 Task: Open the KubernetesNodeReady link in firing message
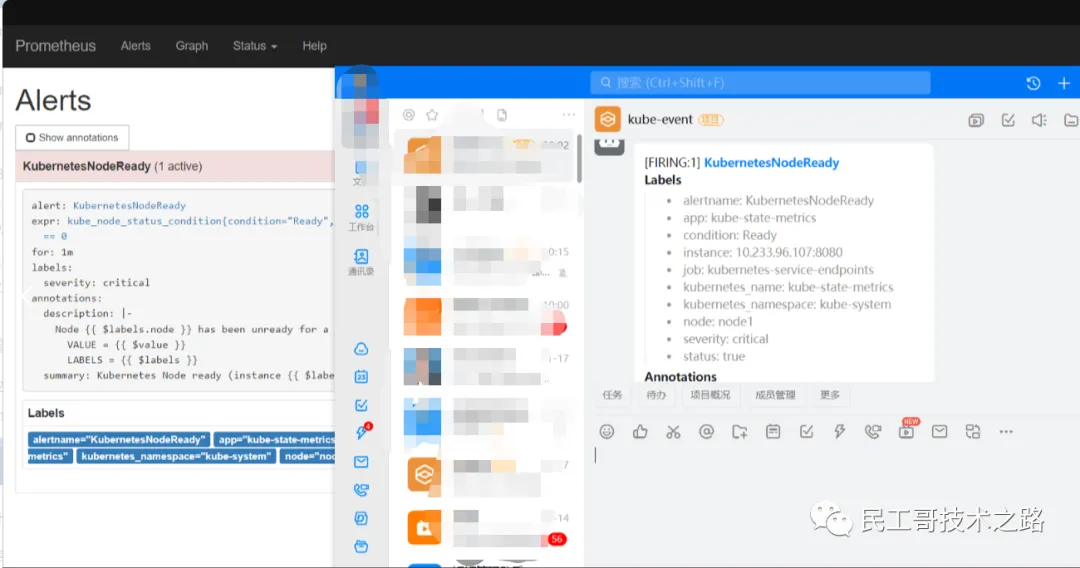pyautogui.click(x=771, y=162)
